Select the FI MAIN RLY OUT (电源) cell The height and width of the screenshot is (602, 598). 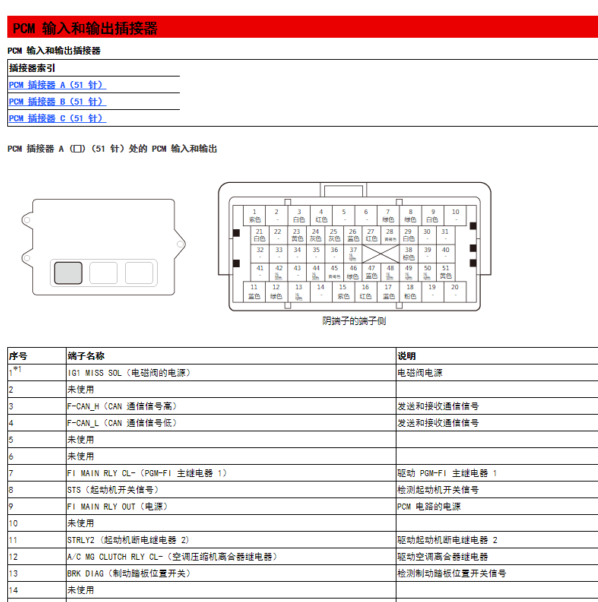click(231, 506)
